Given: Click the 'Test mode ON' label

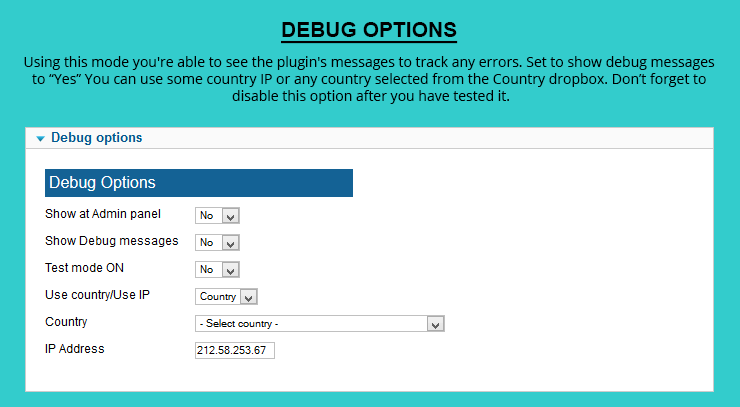Looking at the screenshot, I should click(x=84, y=268).
